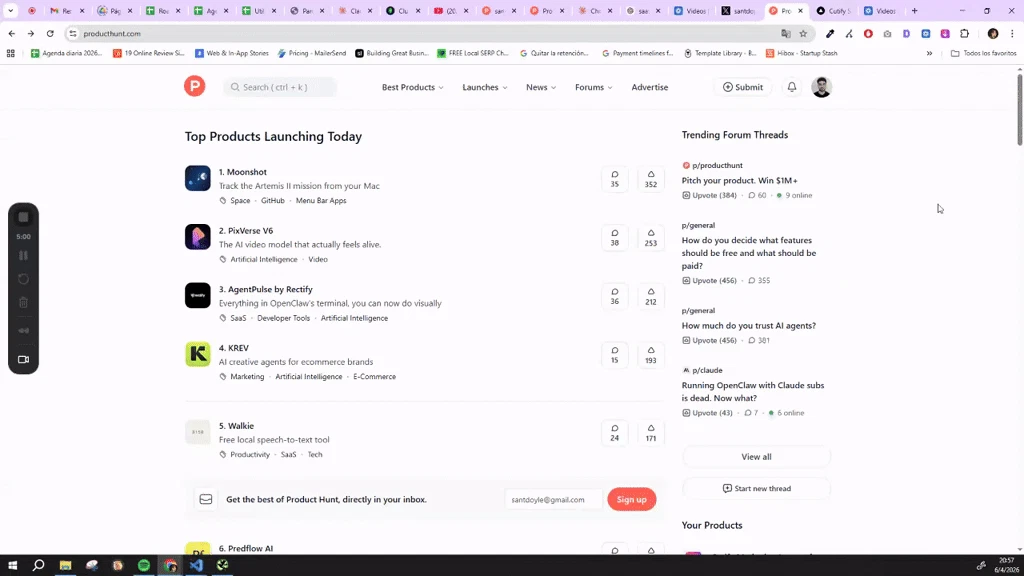Screen dimensions: 1024x576
Task: Open the Pricing - MailerSend bookmark
Action: [312, 54]
